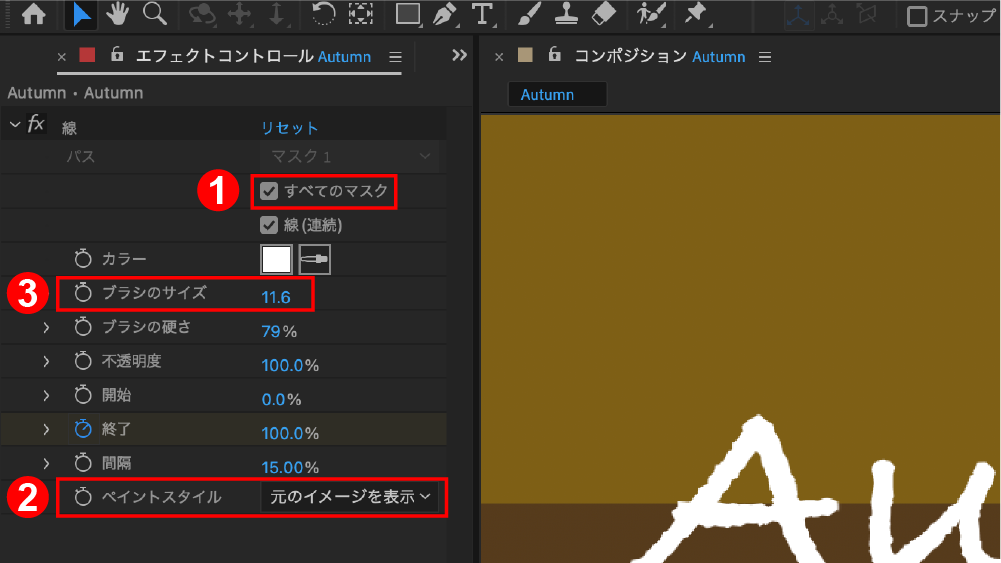Image resolution: width=1001 pixels, height=563 pixels.
Task: Select the Hand tool
Action: pos(117,14)
